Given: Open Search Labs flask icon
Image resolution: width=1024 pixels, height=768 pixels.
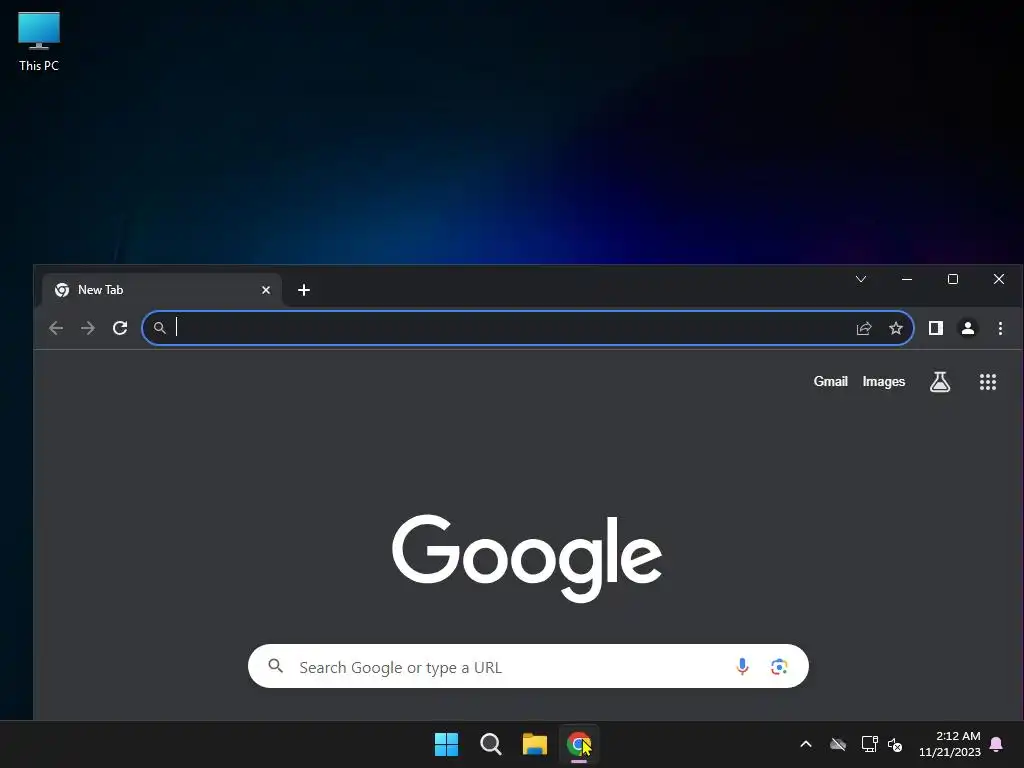Looking at the screenshot, I should point(940,382).
